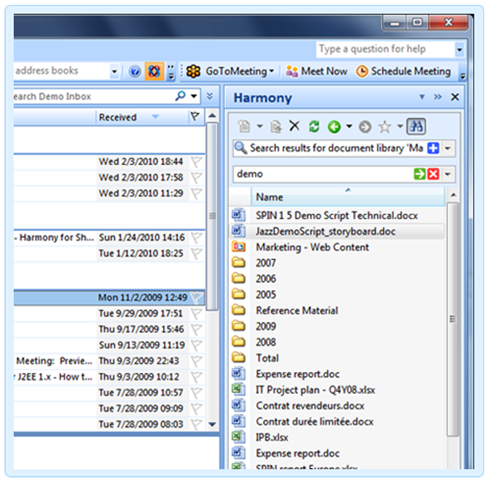Toggle flag on Thu 9/3/2009 22:43 email
The image size is (487, 480).
196,361
